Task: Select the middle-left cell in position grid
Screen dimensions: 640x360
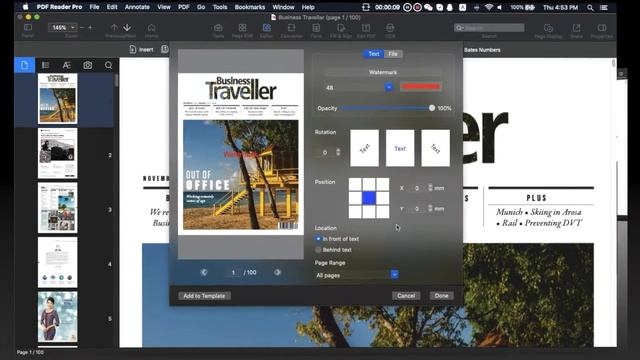Action: click(355, 198)
